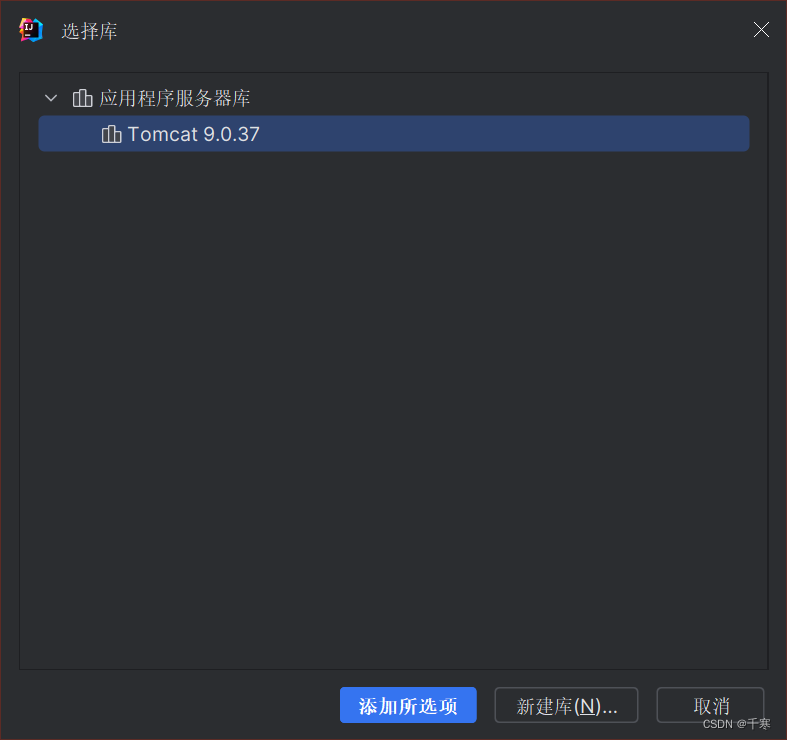Cancel with the 取消 button
Image resolution: width=787 pixels, height=740 pixels.
(710, 705)
